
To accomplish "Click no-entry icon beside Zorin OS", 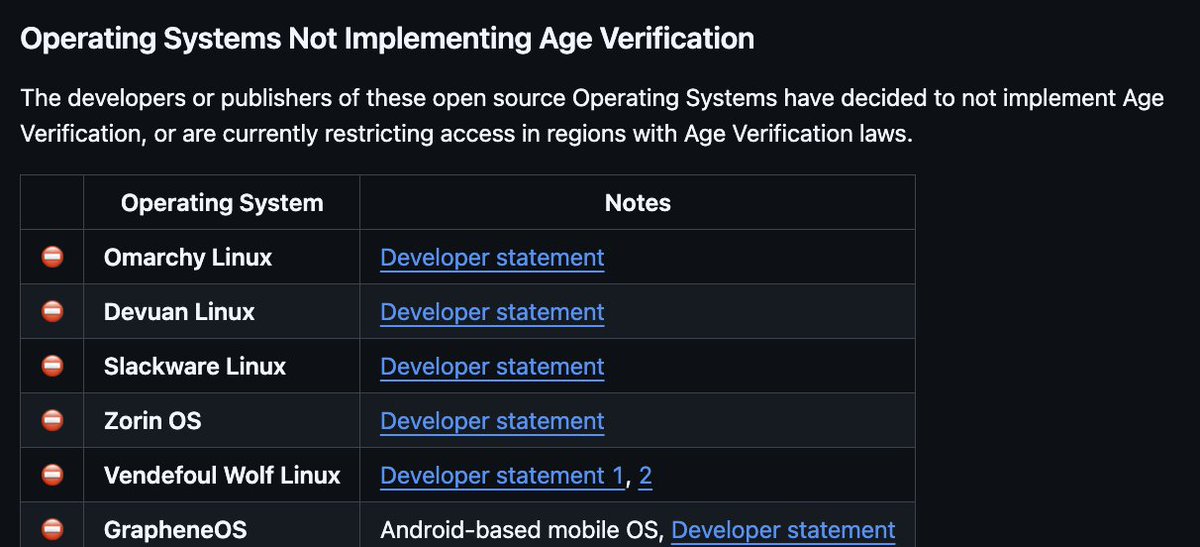I will point(52,420).
